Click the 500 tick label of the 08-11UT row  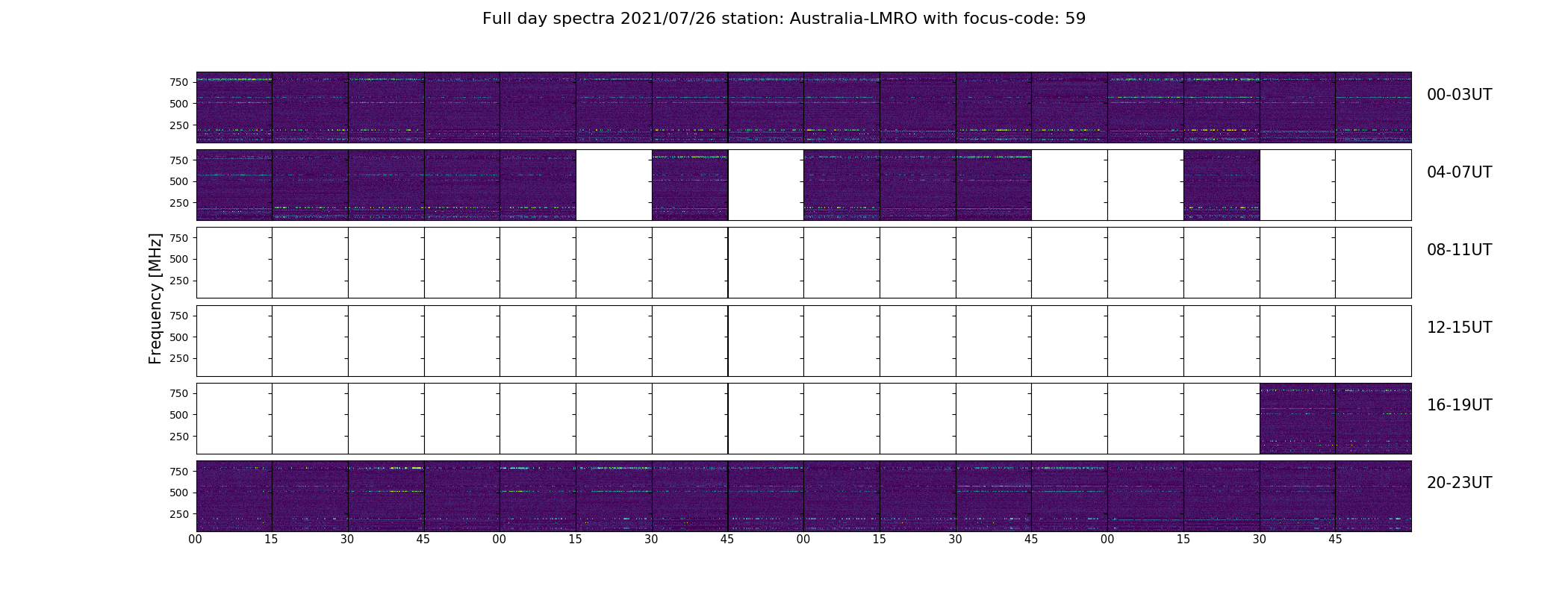pos(178,260)
